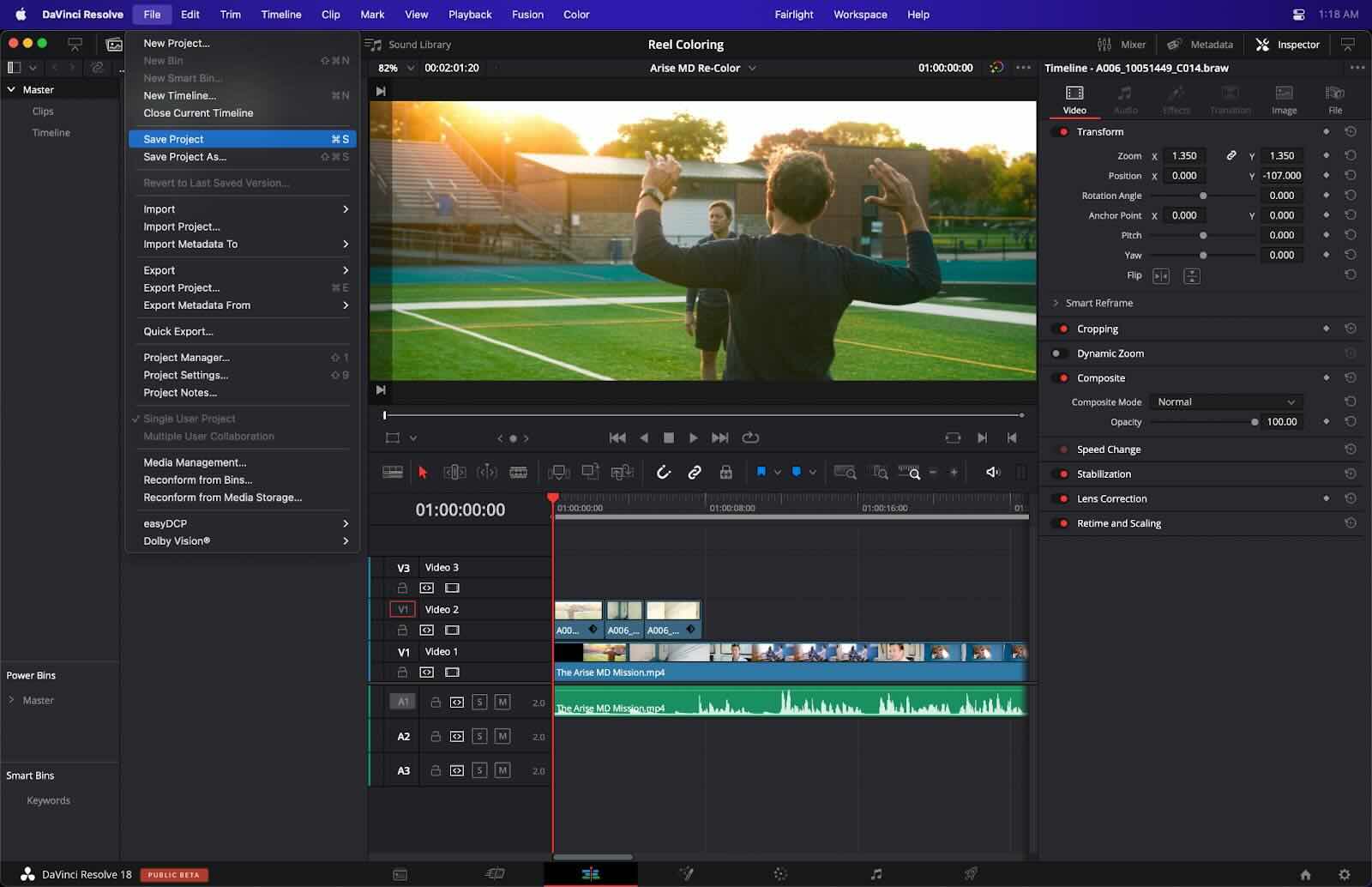1372x887 pixels.
Task: Open Project Settings from File menu
Action: tap(186, 375)
